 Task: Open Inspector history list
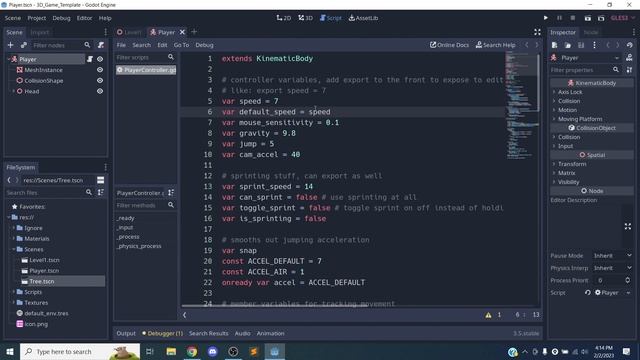[x=630, y=45]
